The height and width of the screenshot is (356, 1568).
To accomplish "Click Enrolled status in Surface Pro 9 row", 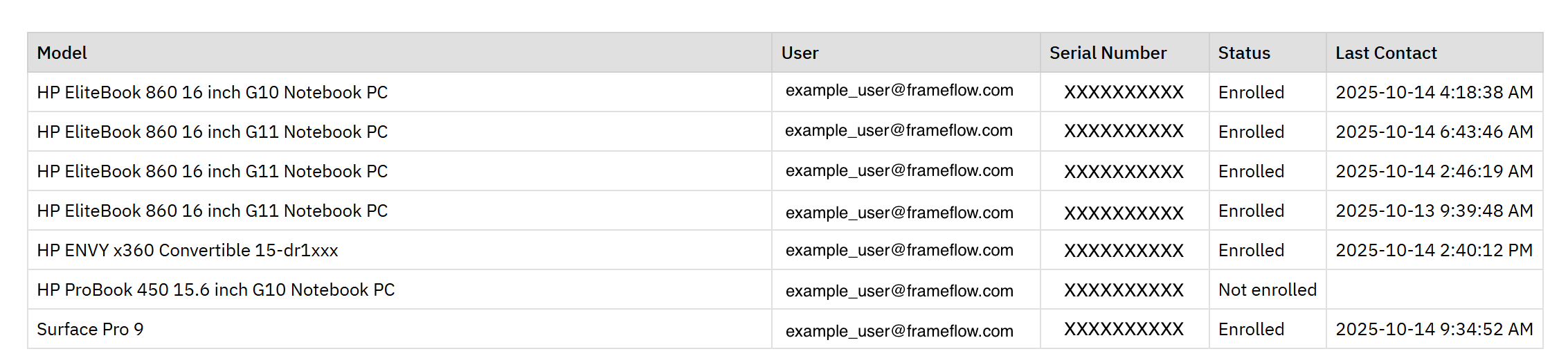I will pyautogui.click(x=1251, y=329).
